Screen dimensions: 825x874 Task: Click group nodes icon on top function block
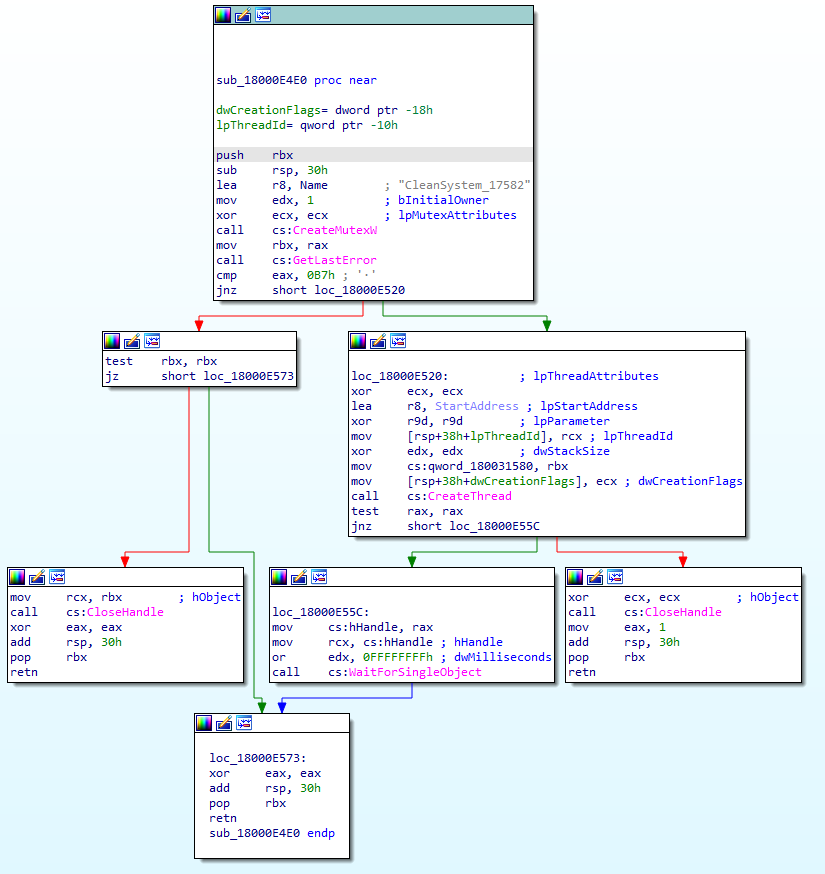pos(263,15)
